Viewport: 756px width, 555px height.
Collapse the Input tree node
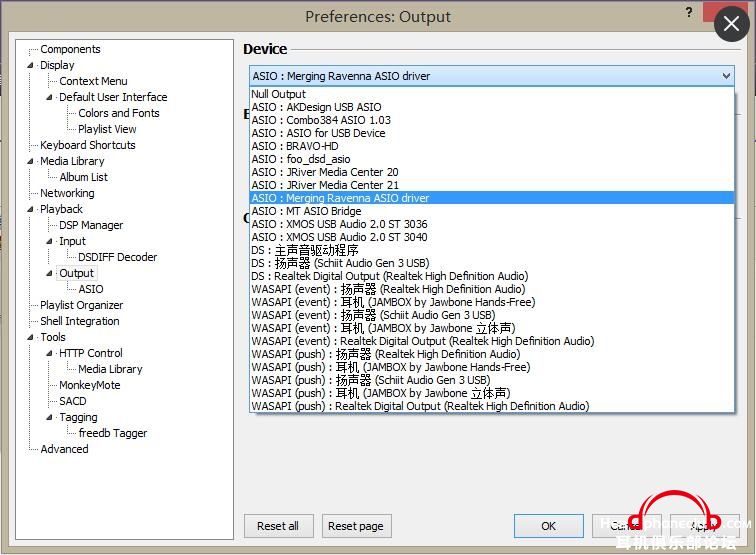[x=50, y=241]
